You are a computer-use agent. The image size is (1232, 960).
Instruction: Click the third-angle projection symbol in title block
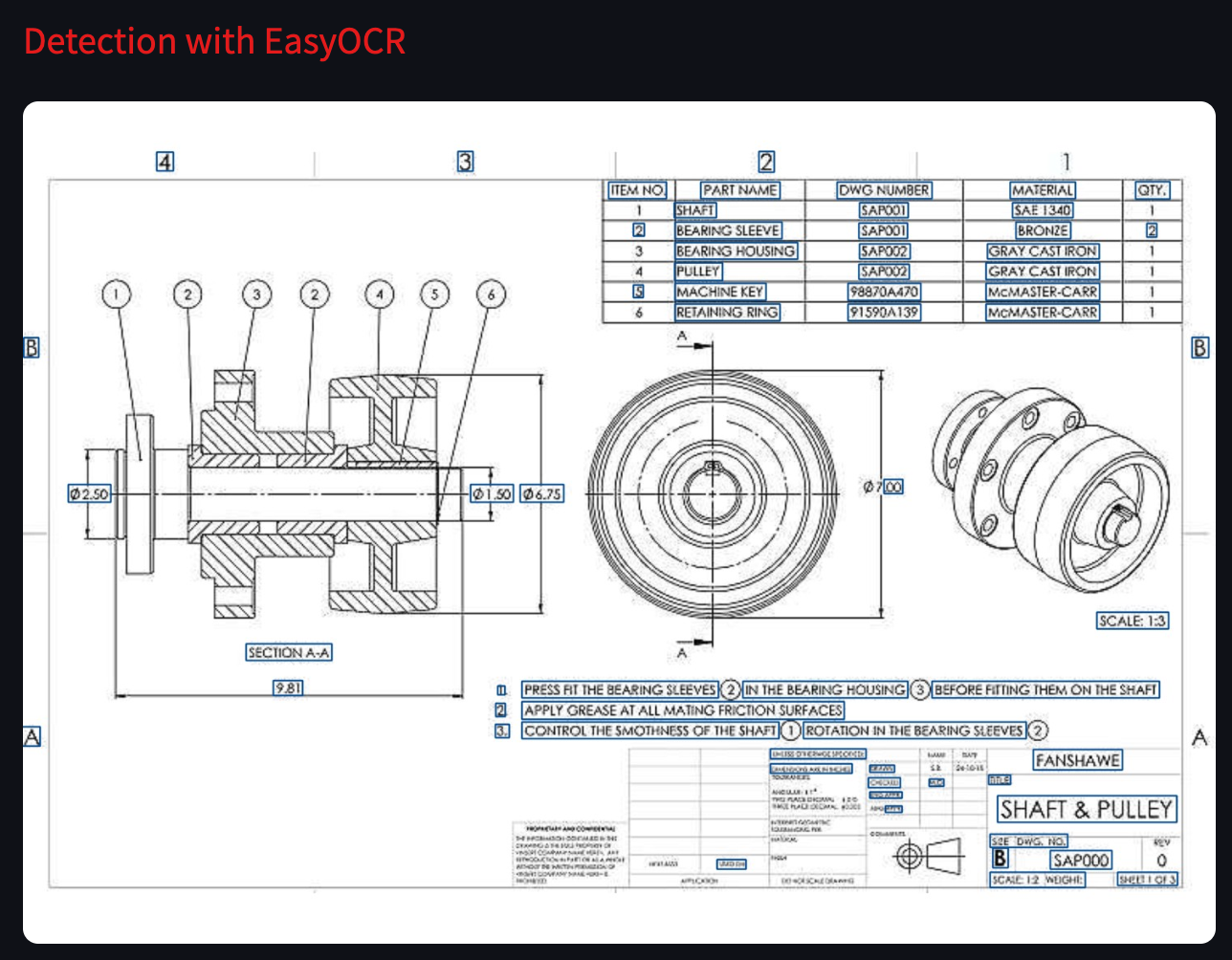coord(928,856)
